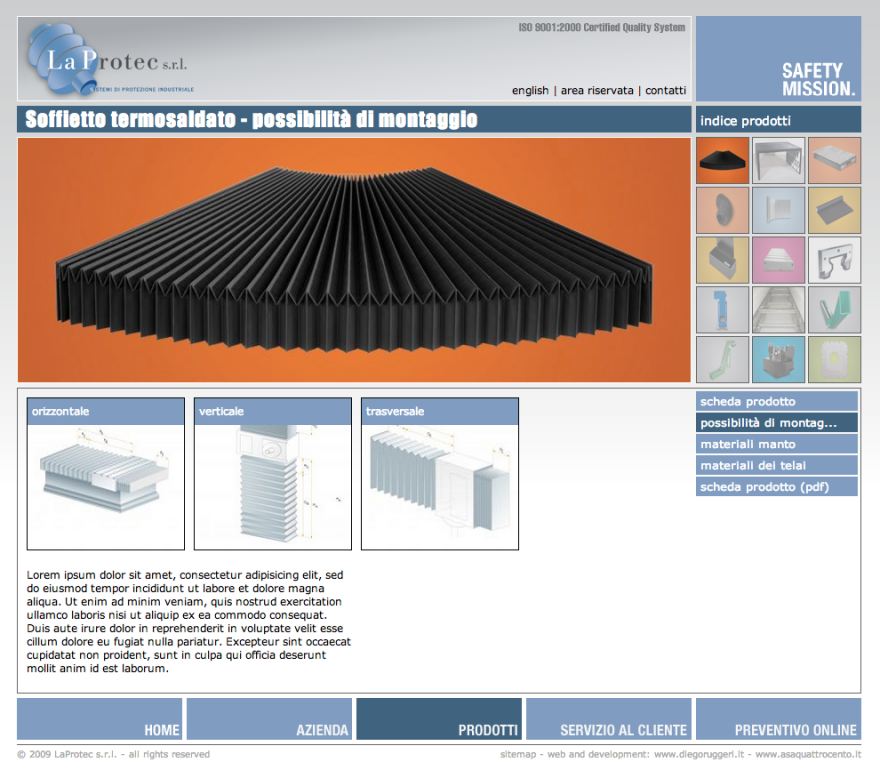Open the telescopic cover thumbnail on pink background
Viewport: 880px width, 778px height.
pos(778,260)
